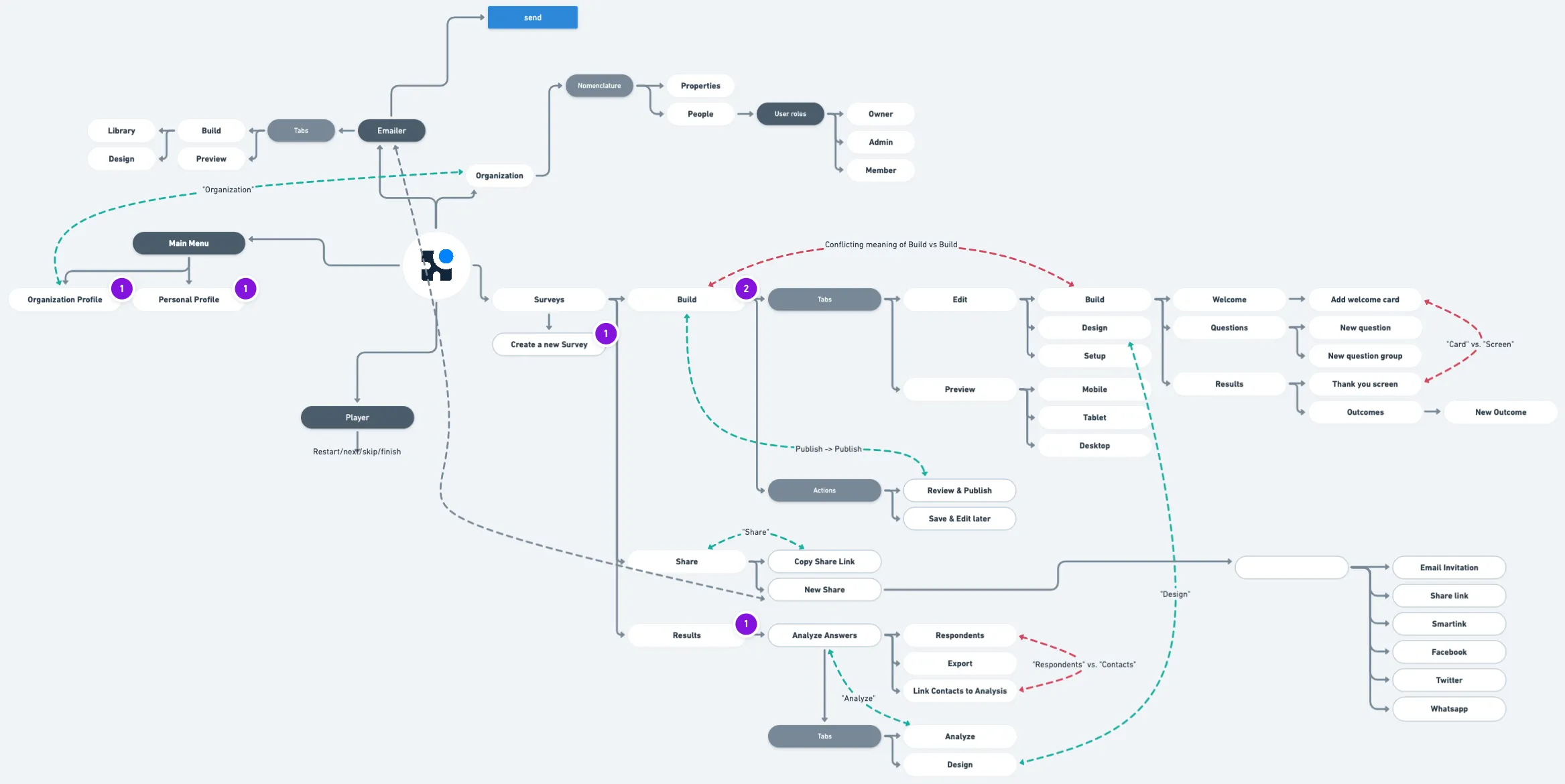
Task: Select the Personal Profile node
Action: coord(189,300)
